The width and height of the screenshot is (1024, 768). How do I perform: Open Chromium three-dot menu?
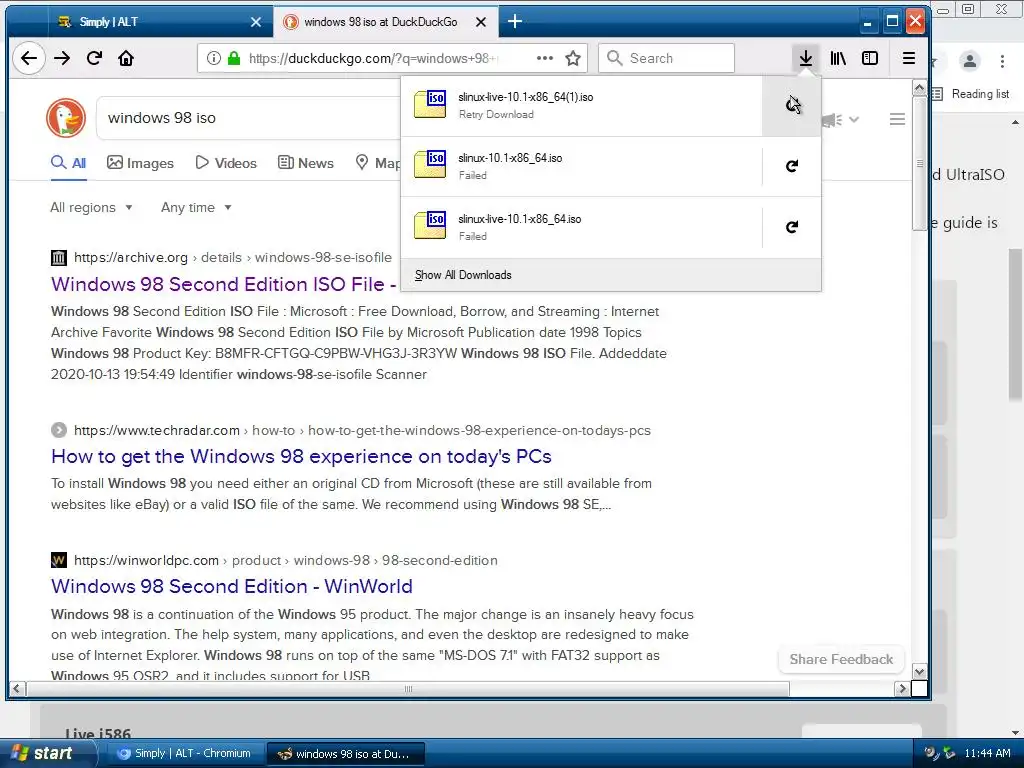[1002, 61]
